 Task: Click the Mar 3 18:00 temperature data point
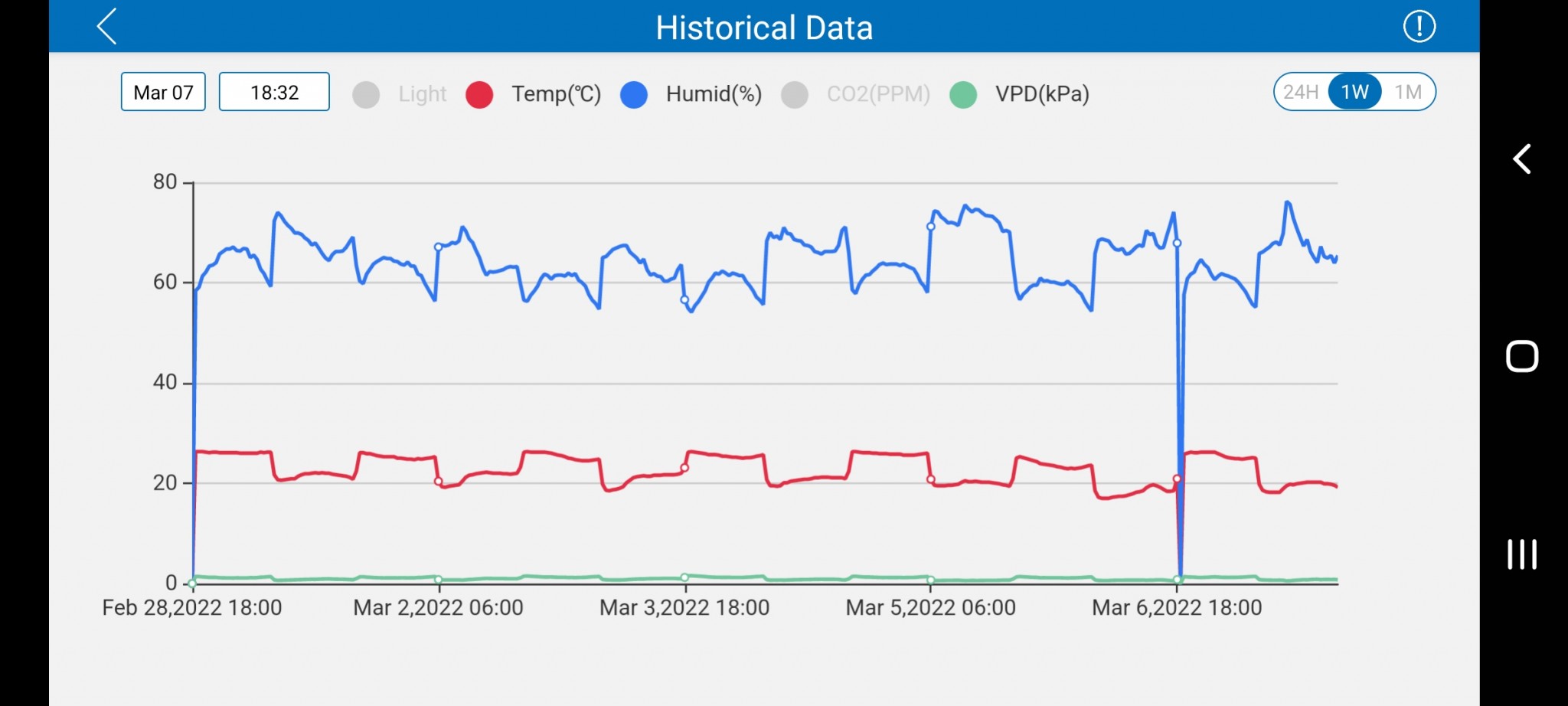(x=684, y=468)
